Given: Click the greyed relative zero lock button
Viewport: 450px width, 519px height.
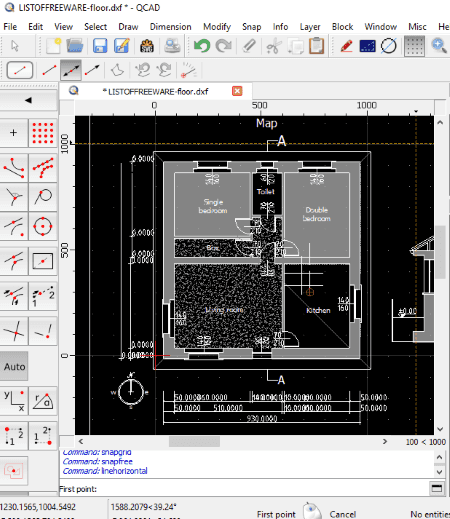Looking at the screenshot, I should 13,471.
